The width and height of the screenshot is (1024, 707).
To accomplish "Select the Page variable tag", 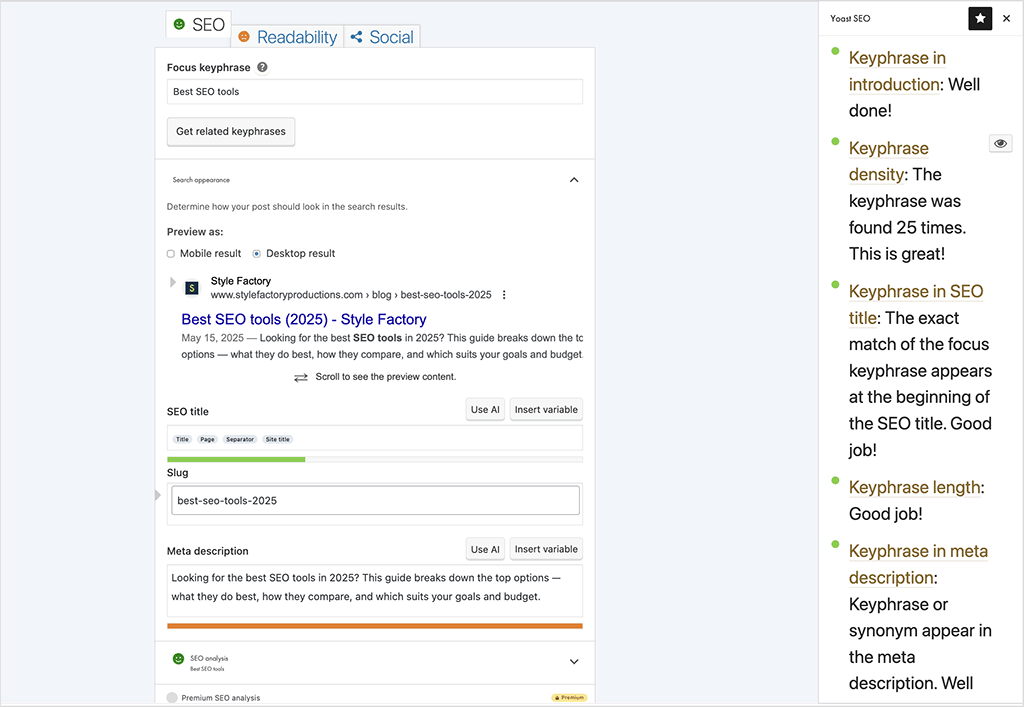I will click(207, 439).
